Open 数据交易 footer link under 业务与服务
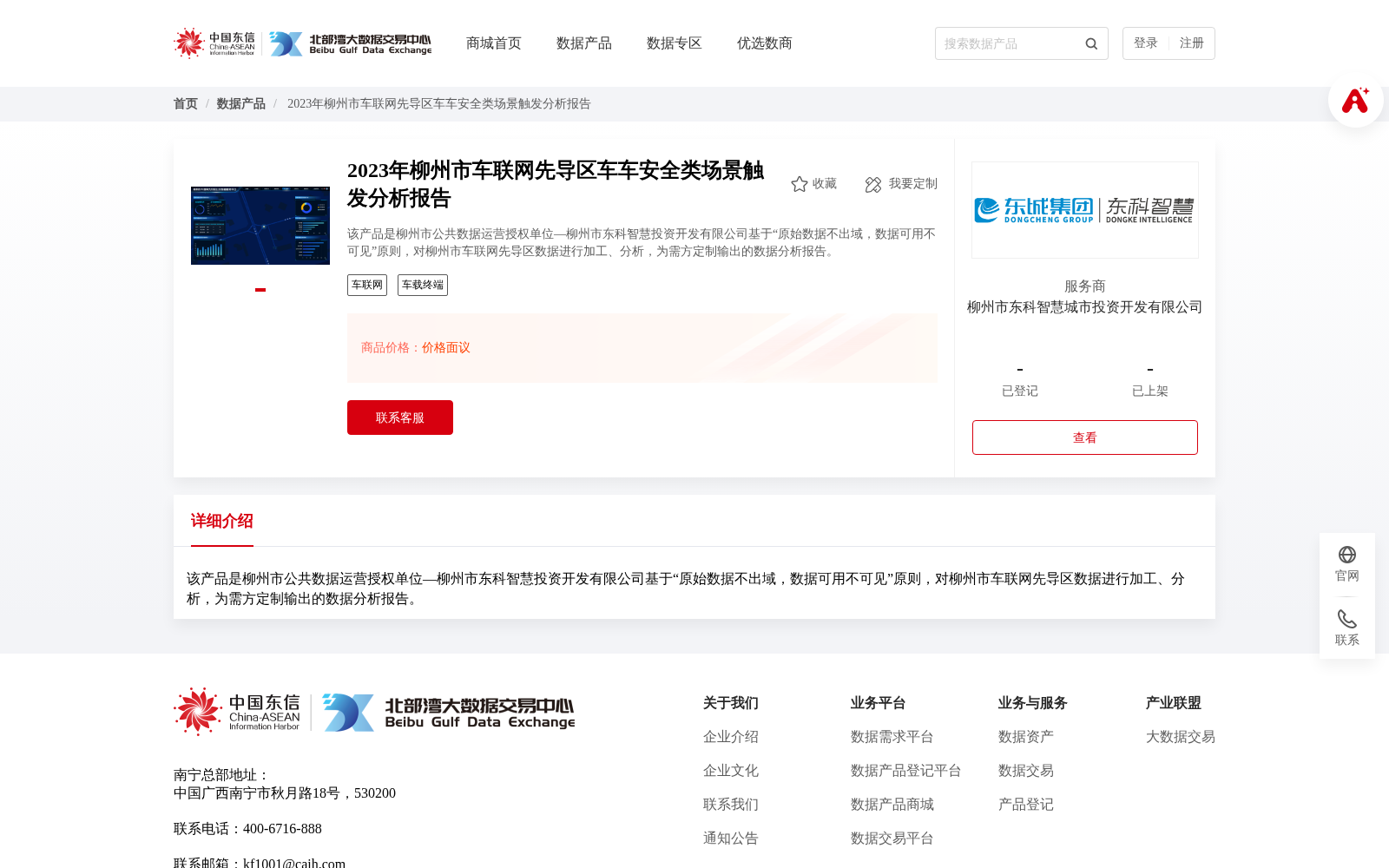Viewport: 1389px width, 868px height. tap(1026, 771)
